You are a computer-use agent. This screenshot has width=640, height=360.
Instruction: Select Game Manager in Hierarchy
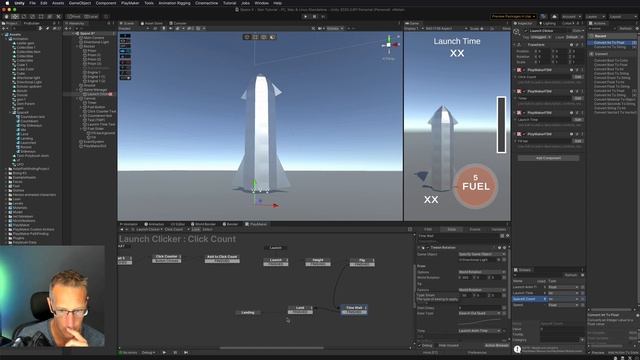[95, 90]
